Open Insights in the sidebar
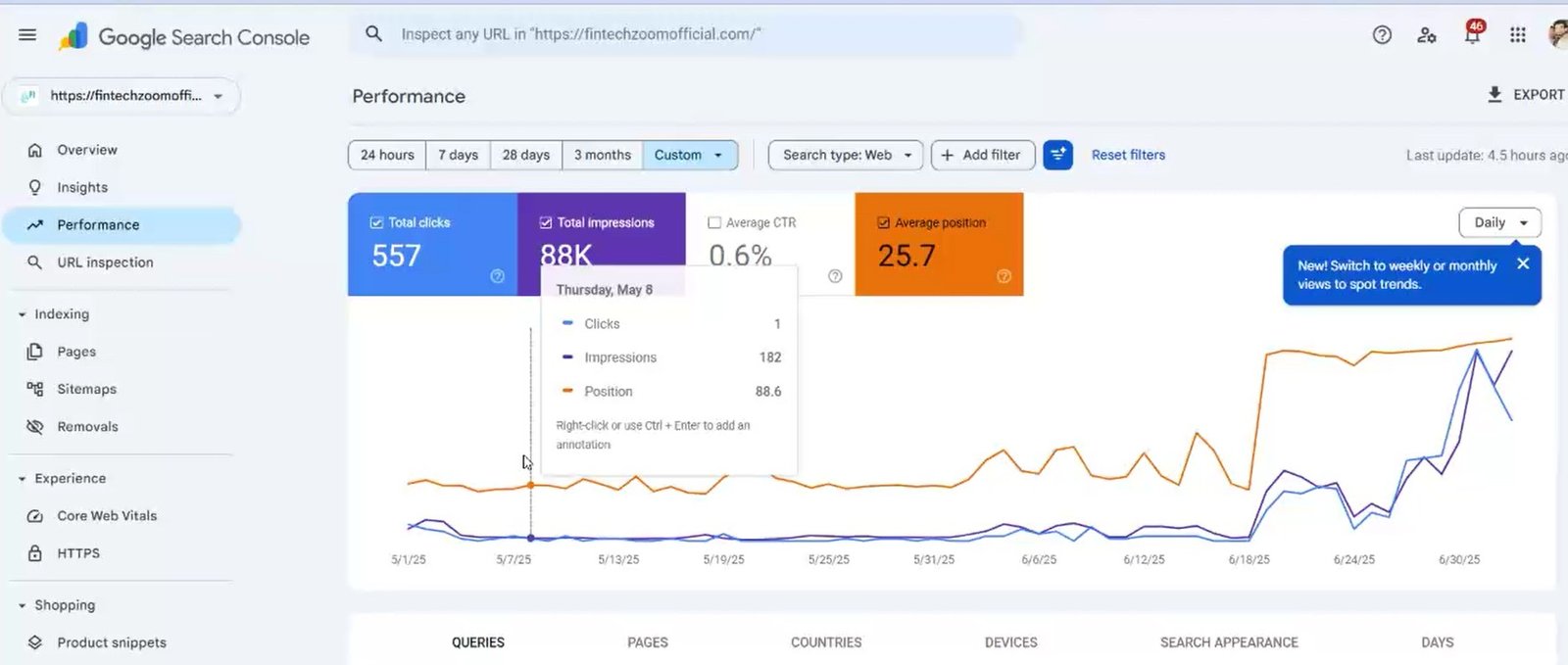Viewport: 1568px width, 665px height. click(x=122, y=187)
